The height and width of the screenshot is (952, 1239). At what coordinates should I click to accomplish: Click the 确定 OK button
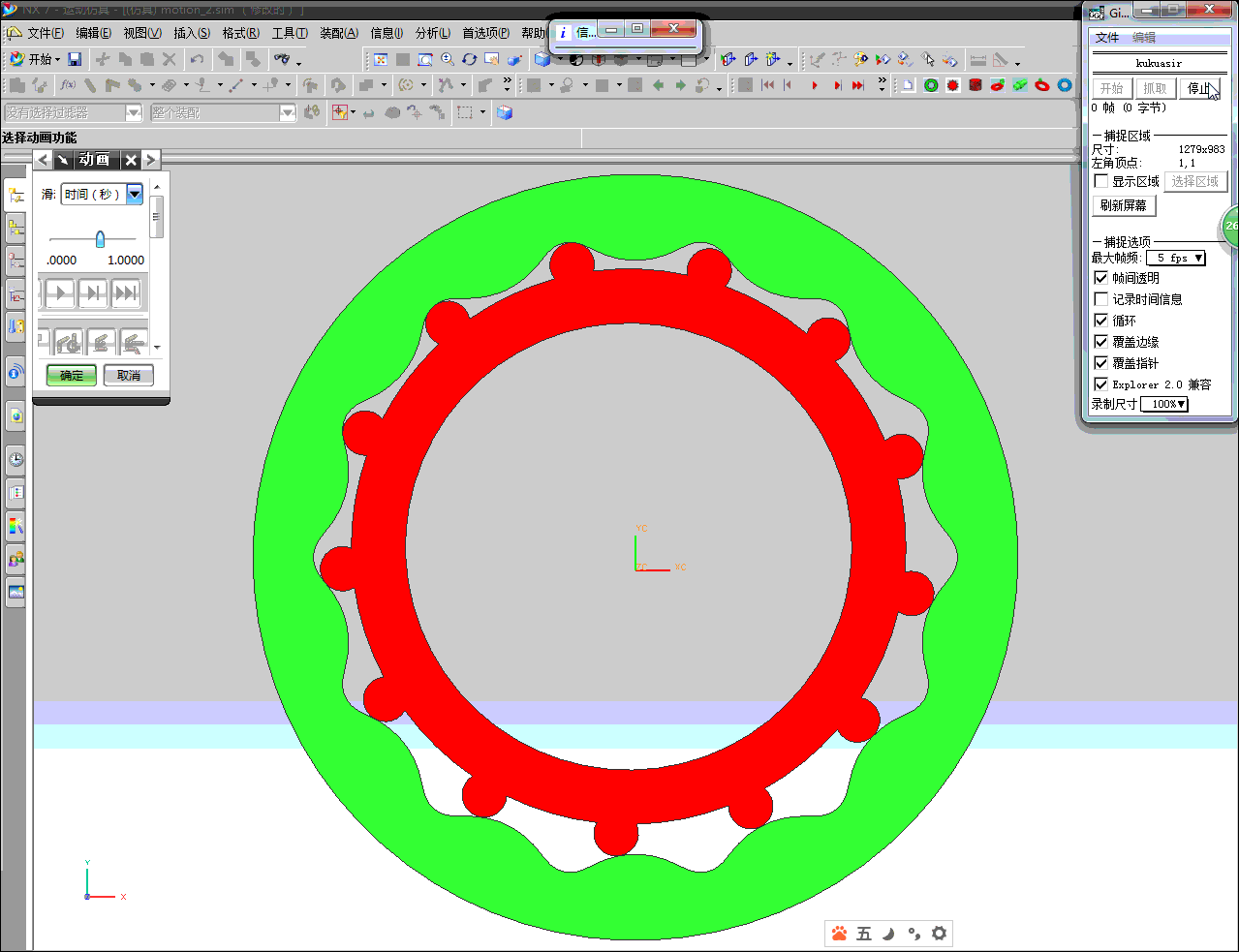[72, 376]
